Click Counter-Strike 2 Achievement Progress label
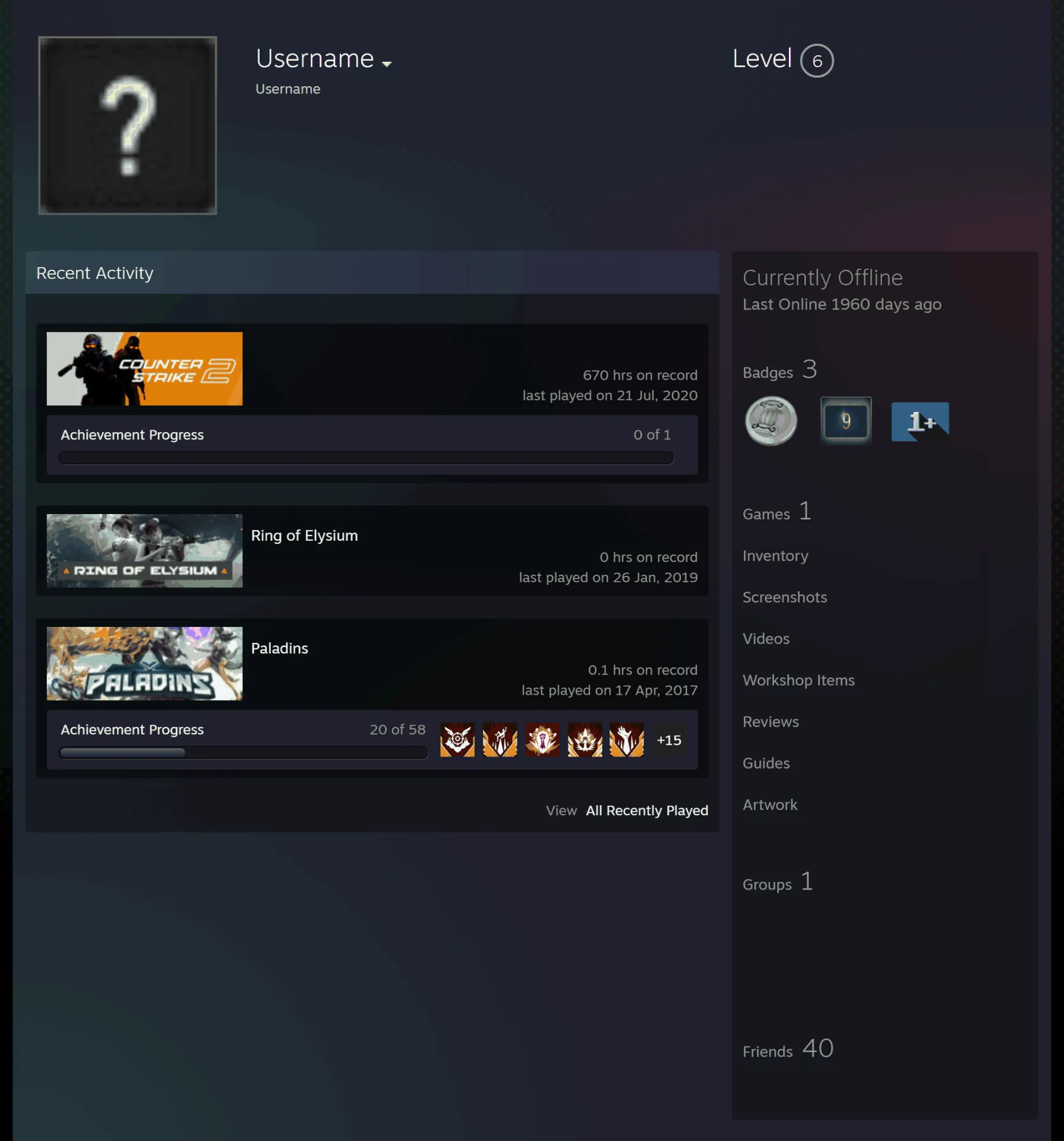Viewport: 1064px width, 1141px height. click(x=132, y=435)
